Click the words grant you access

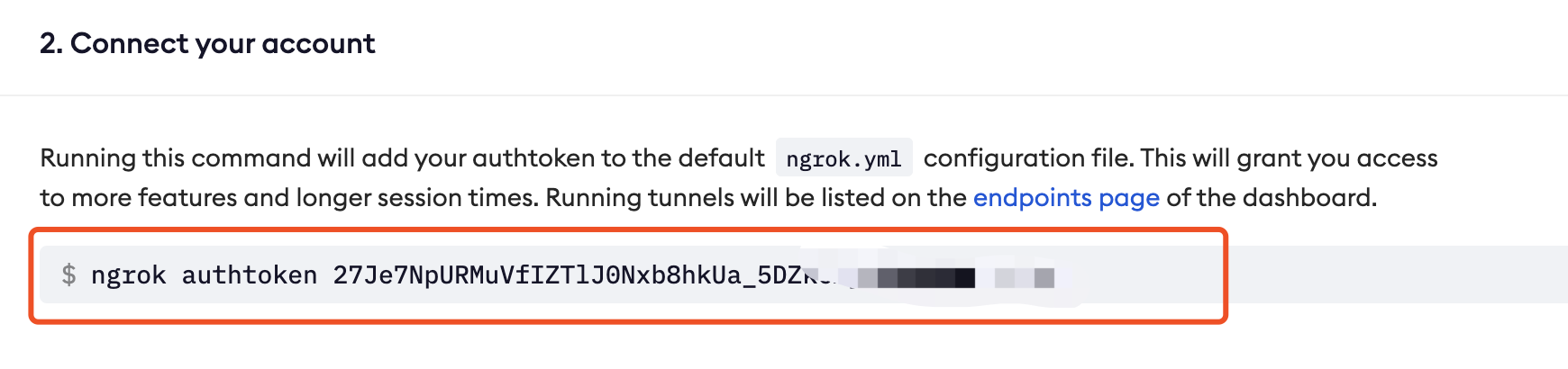[1337, 158]
